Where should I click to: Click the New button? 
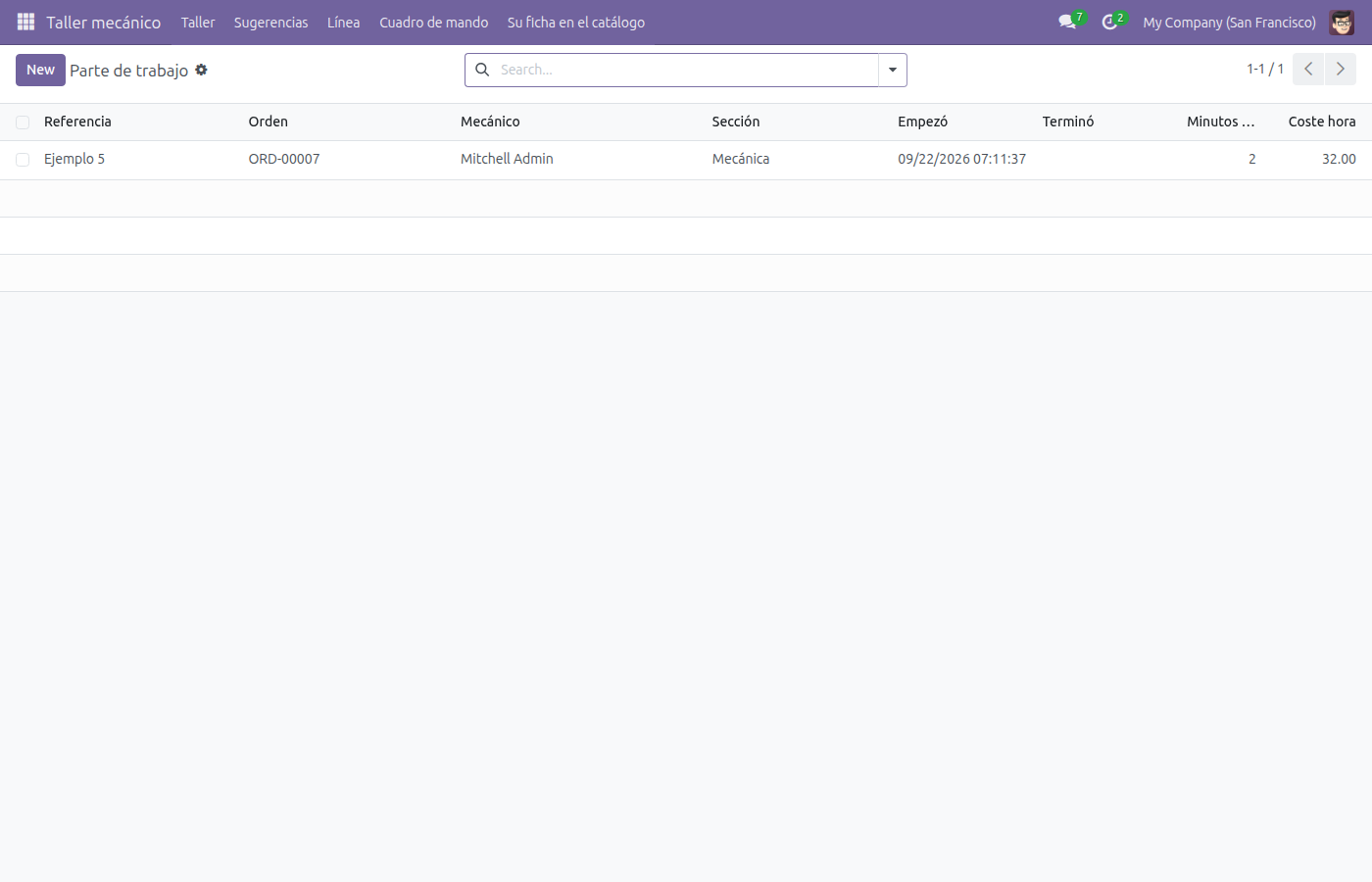click(x=40, y=70)
